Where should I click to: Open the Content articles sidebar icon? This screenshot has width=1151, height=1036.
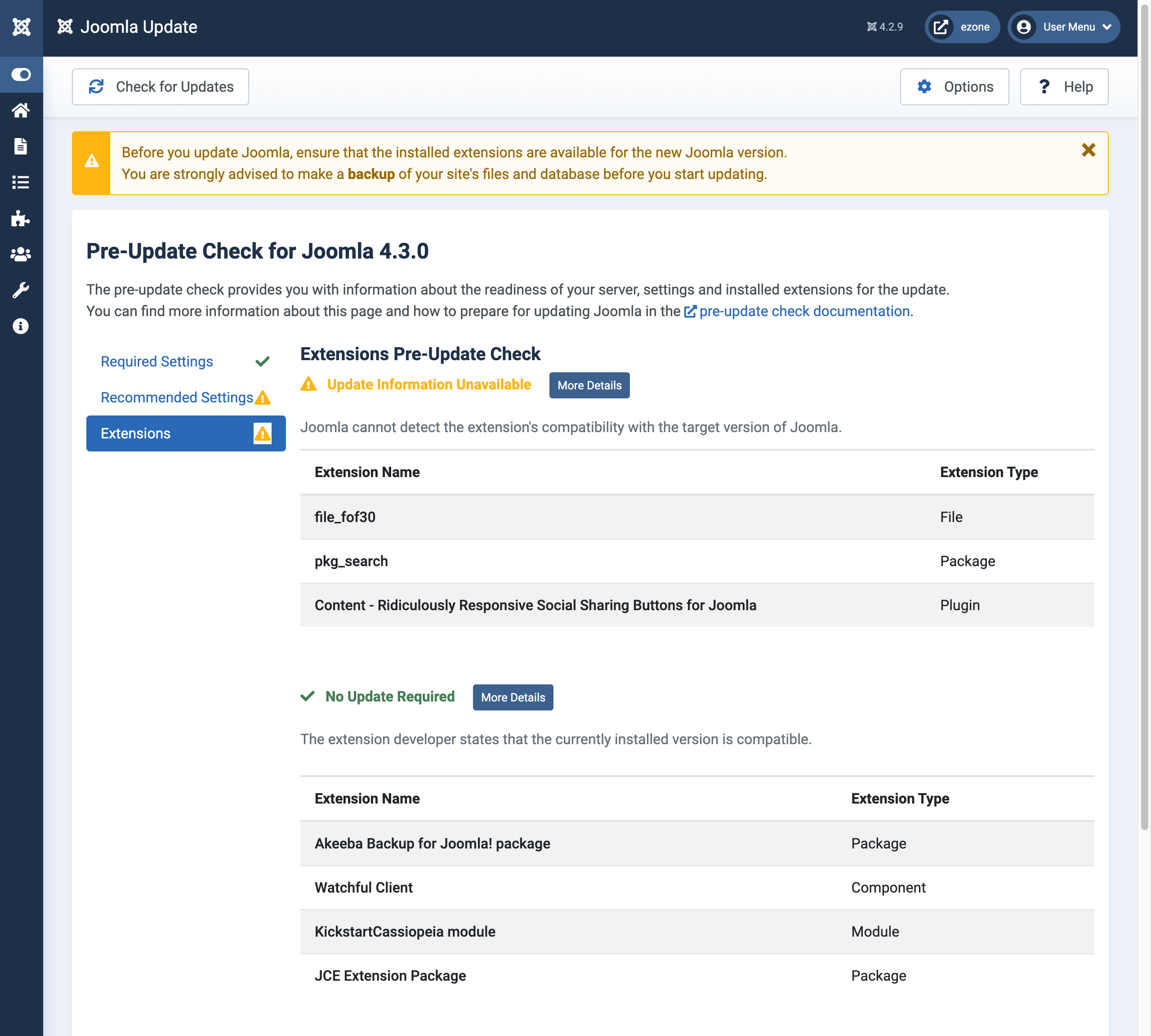(21, 146)
